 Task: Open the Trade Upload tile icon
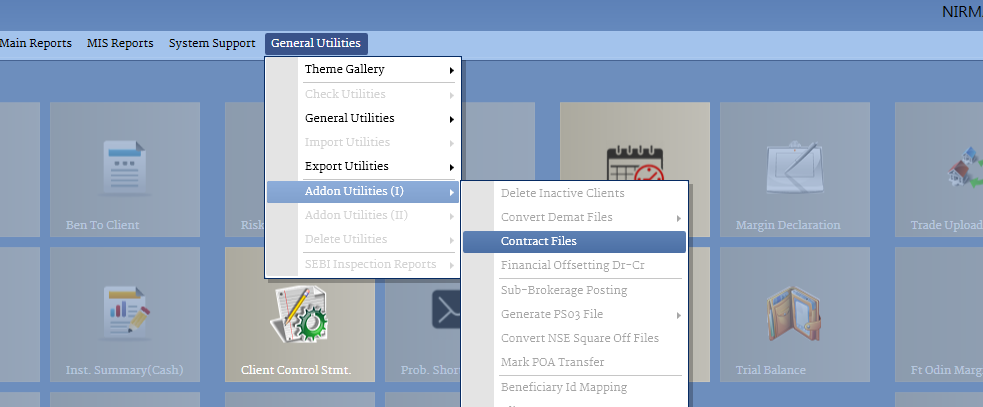click(960, 167)
